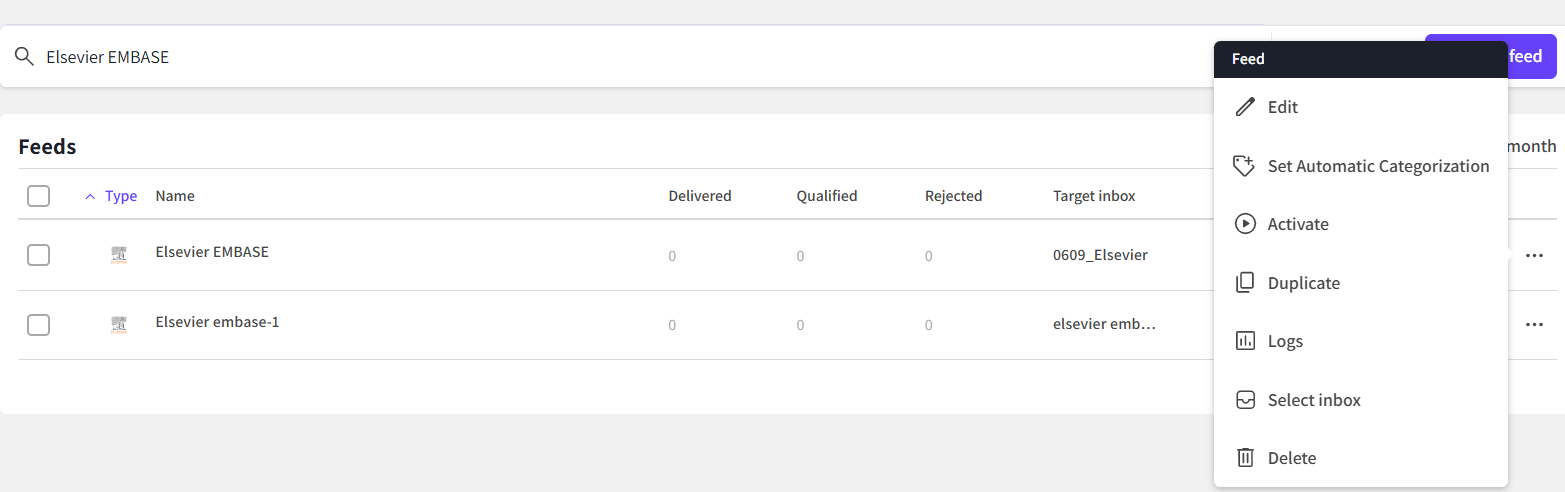Open the Elsevier embase-1 feed name
This screenshot has height=492, width=1565.
coord(217,322)
